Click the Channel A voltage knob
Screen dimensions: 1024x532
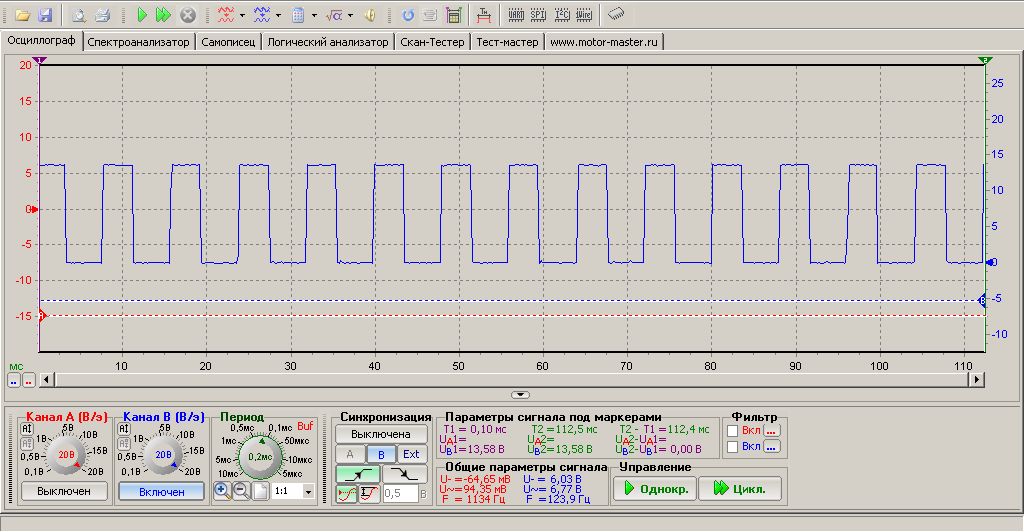[66, 454]
